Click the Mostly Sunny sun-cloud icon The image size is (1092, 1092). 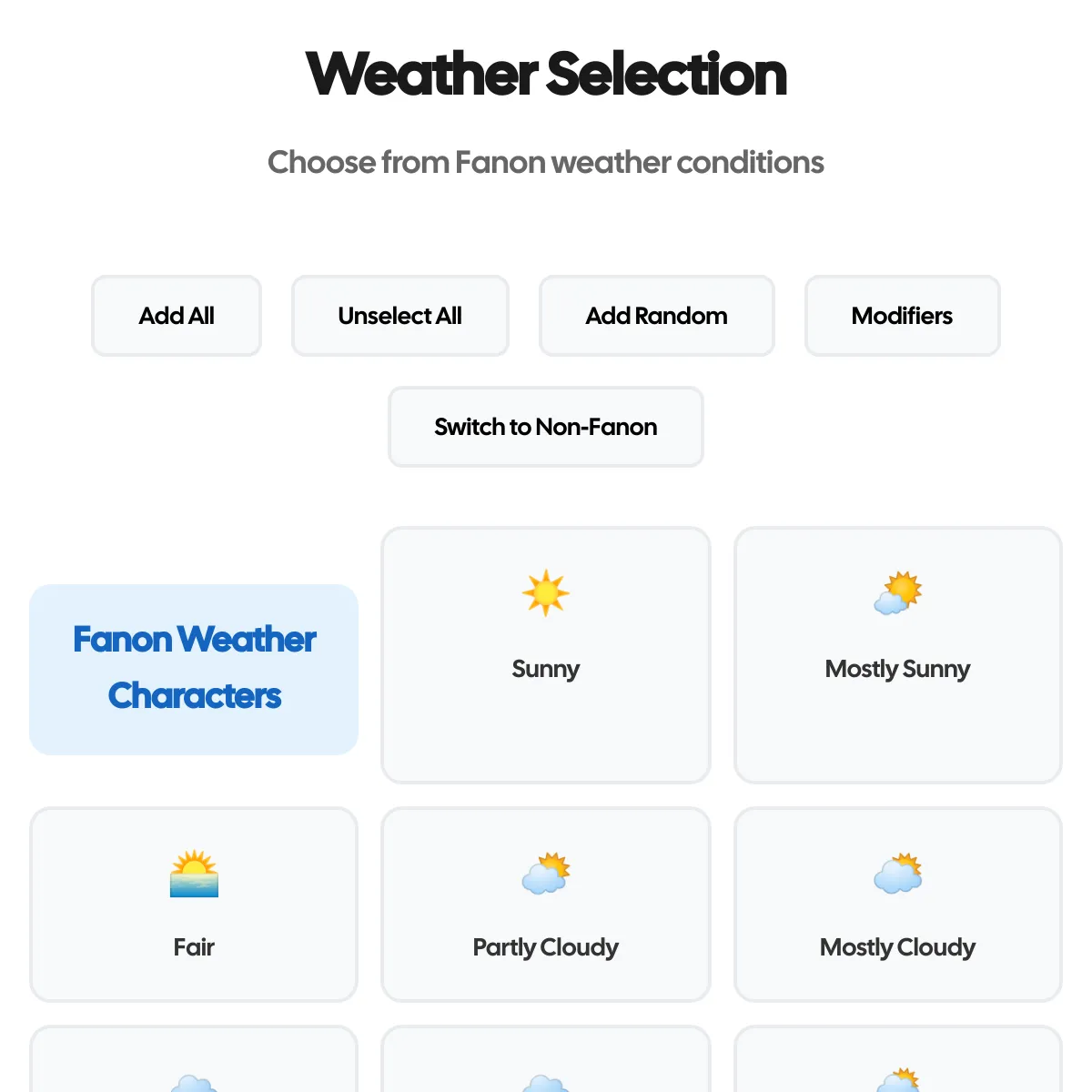(898, 593)
